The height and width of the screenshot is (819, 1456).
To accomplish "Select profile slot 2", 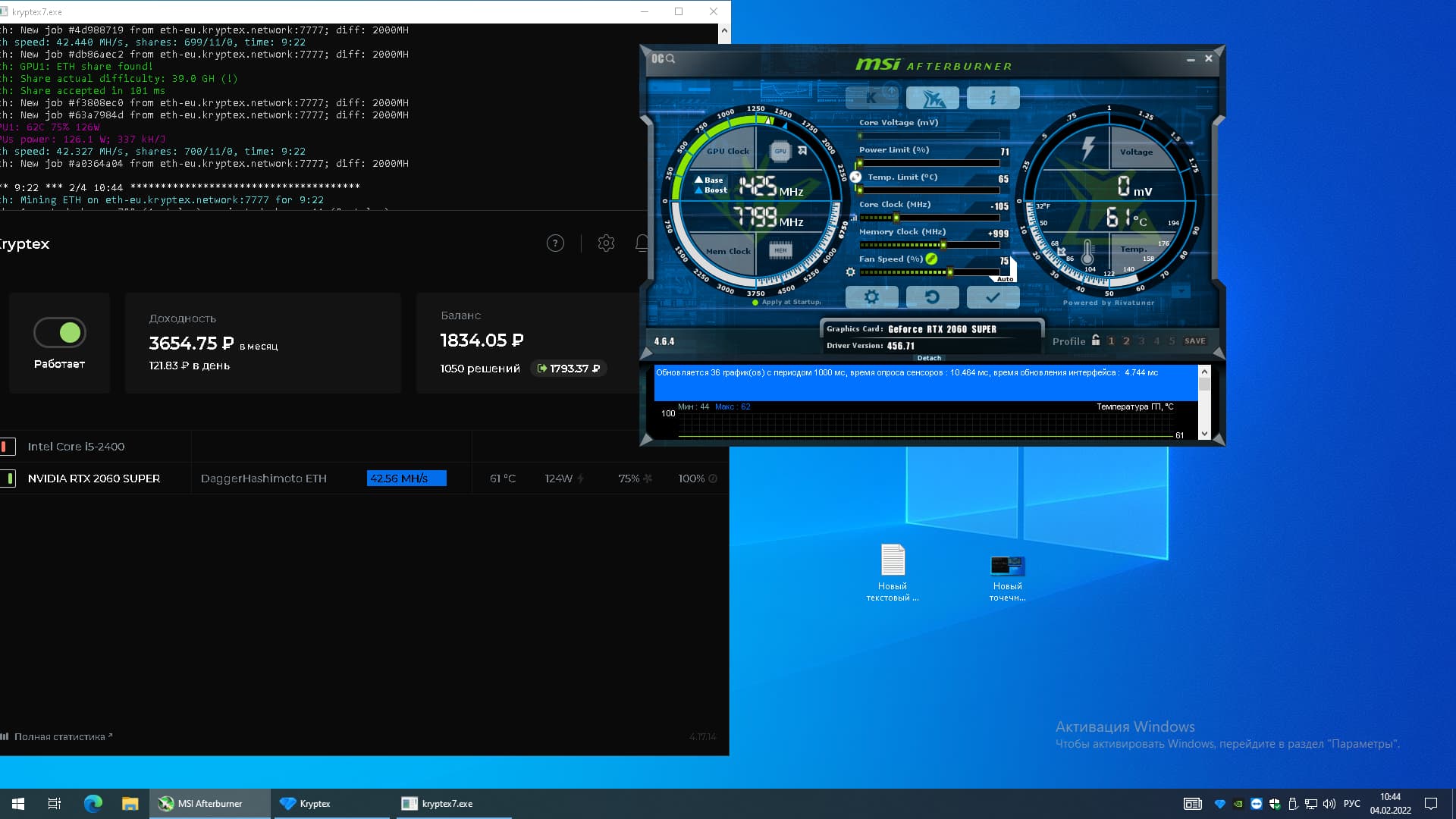I will click(1126, 341).
